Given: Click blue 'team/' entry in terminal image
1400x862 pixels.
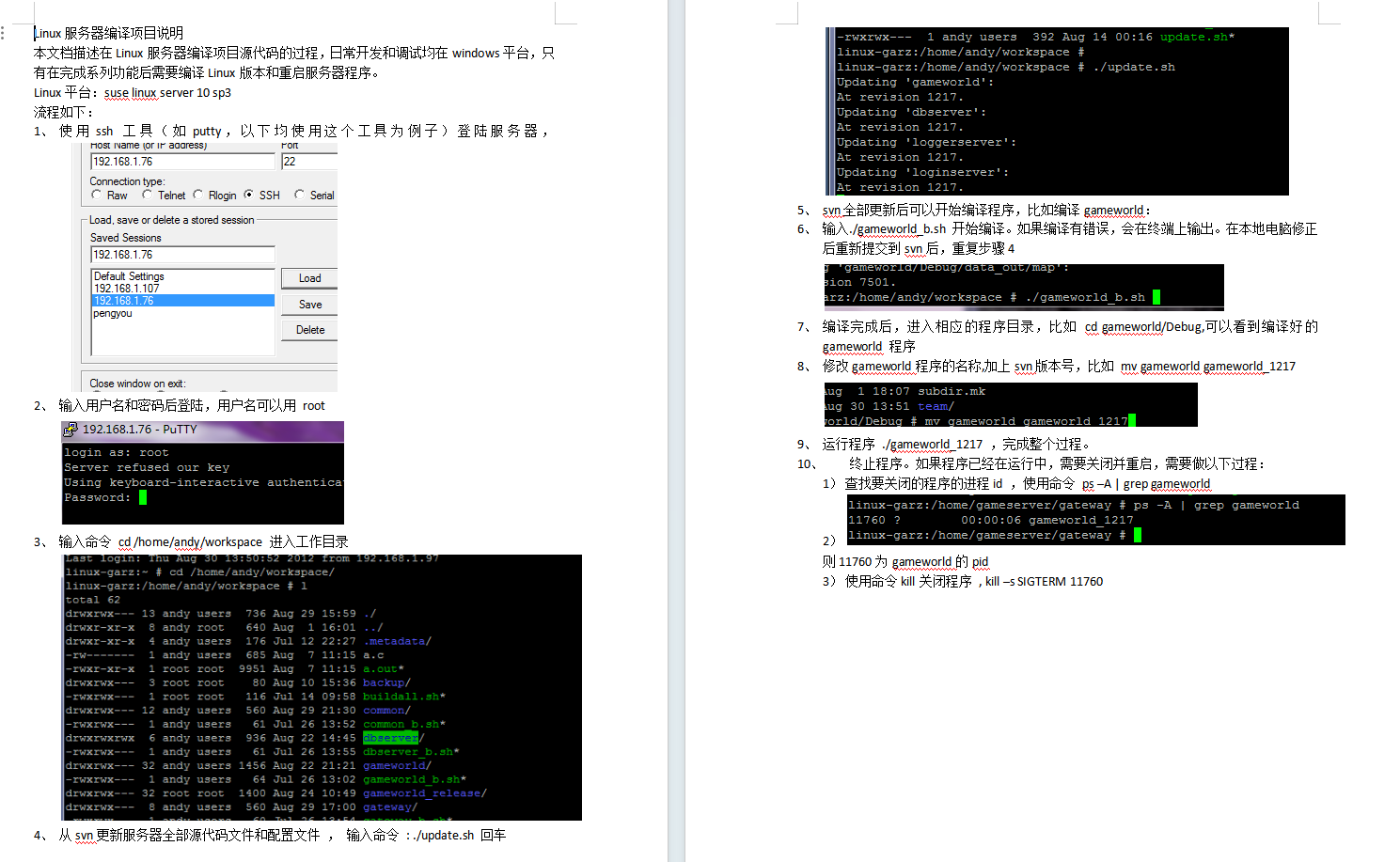Looking at the screenshot, I should click(936, 406).
